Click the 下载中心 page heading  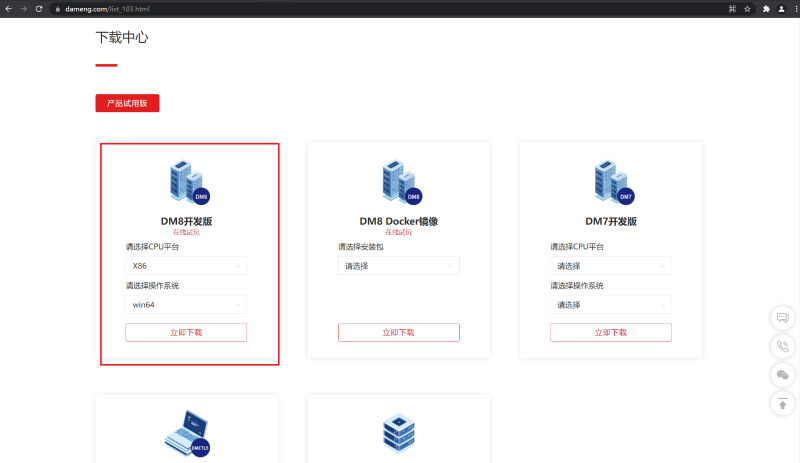[x=122, y=37]
